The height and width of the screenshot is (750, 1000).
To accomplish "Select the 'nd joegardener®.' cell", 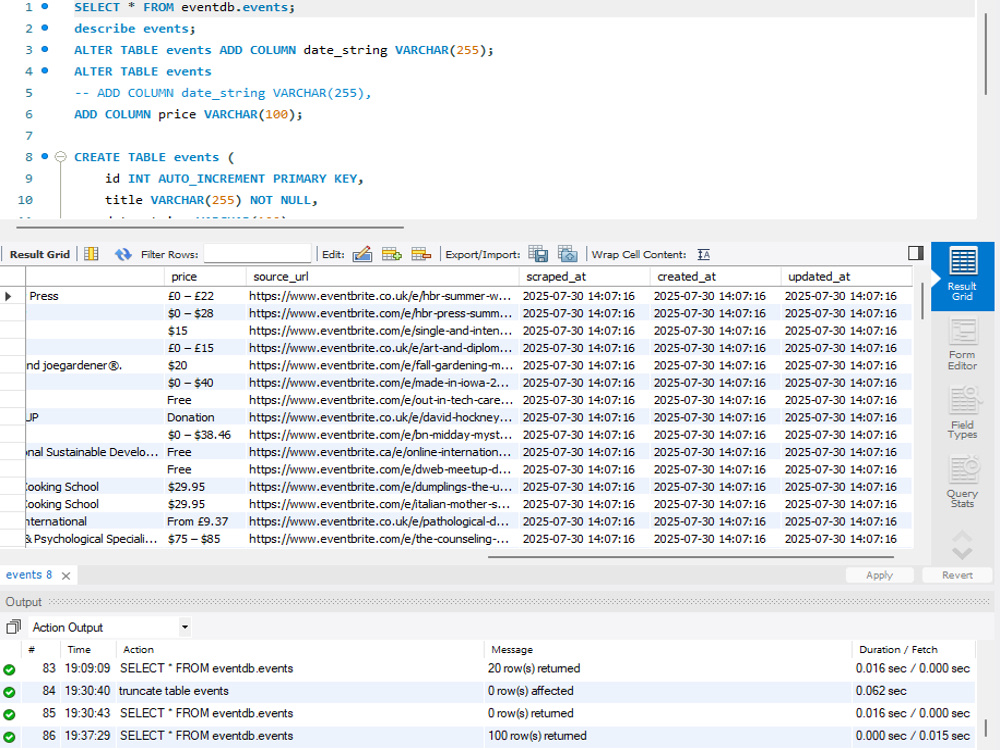I will click(94, 365).
